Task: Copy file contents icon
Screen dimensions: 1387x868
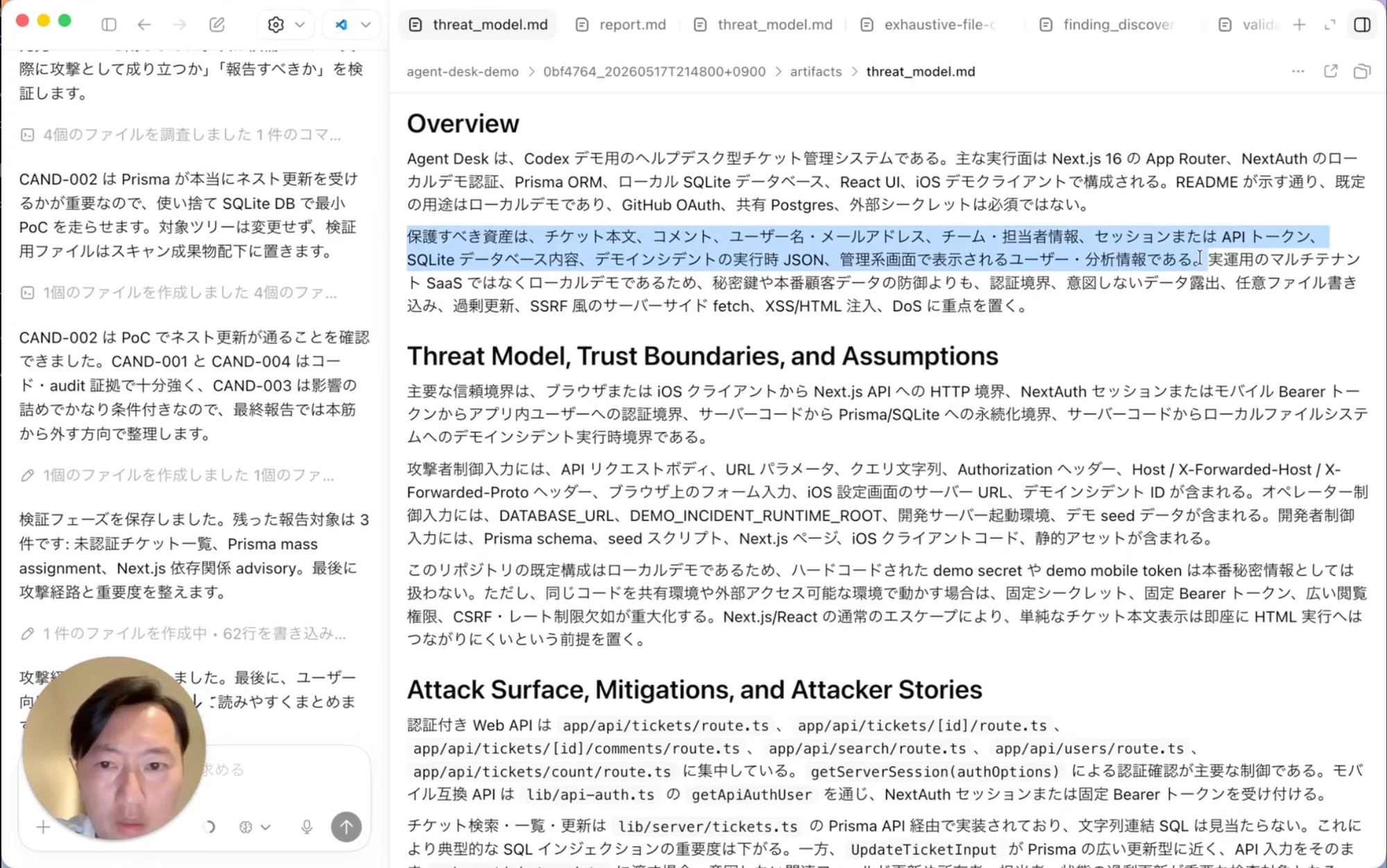Action: pyautogui.click(x=1362, y=71)
